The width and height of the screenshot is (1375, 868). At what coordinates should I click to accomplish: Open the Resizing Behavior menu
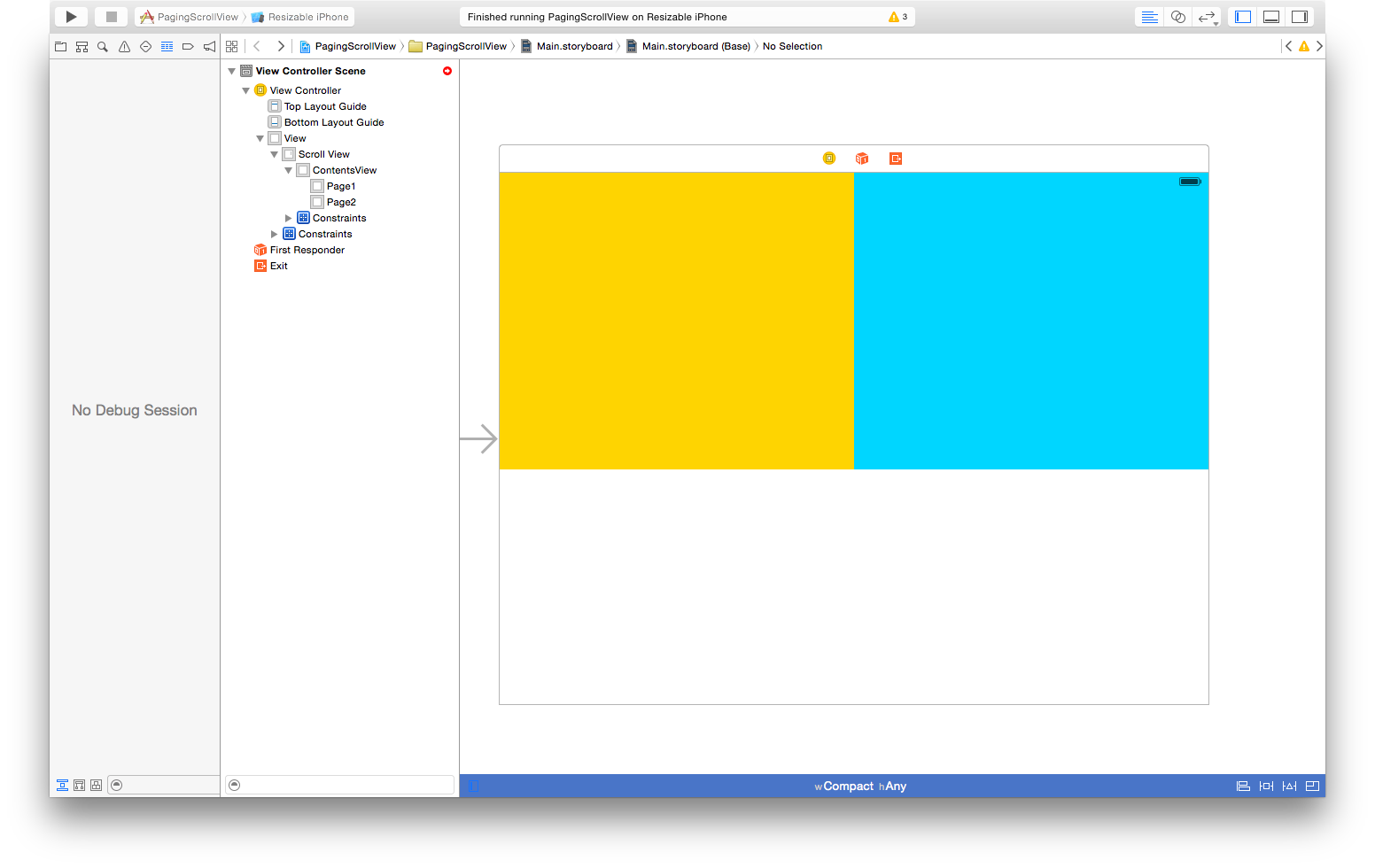pos(1312,787)
